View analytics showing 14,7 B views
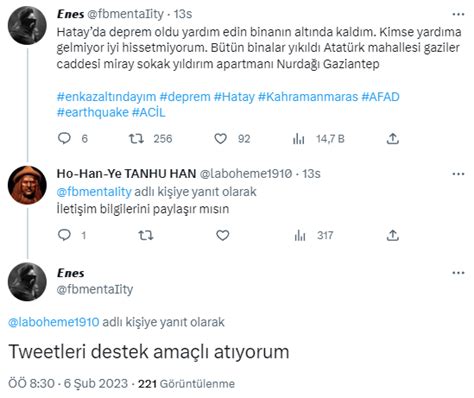The image size is (474, 398). (x=299, y=139)
